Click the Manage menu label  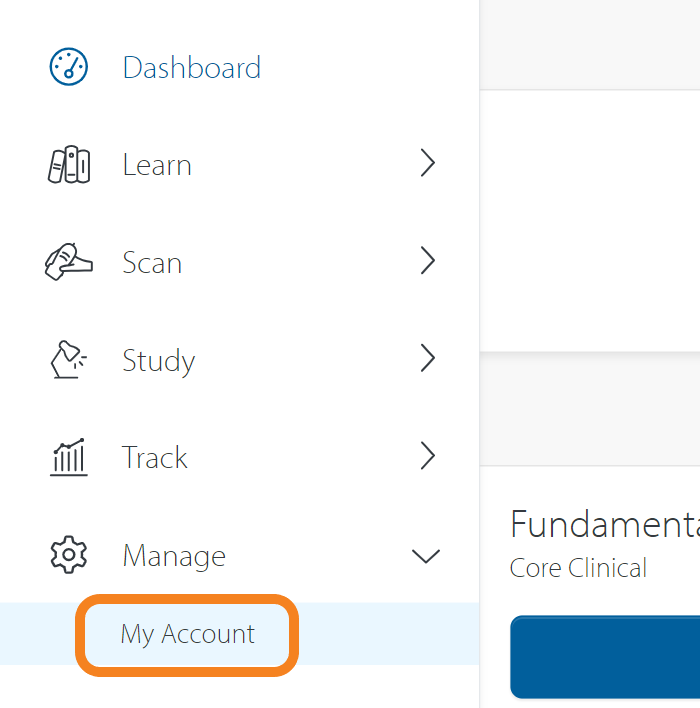click(174, 555)
